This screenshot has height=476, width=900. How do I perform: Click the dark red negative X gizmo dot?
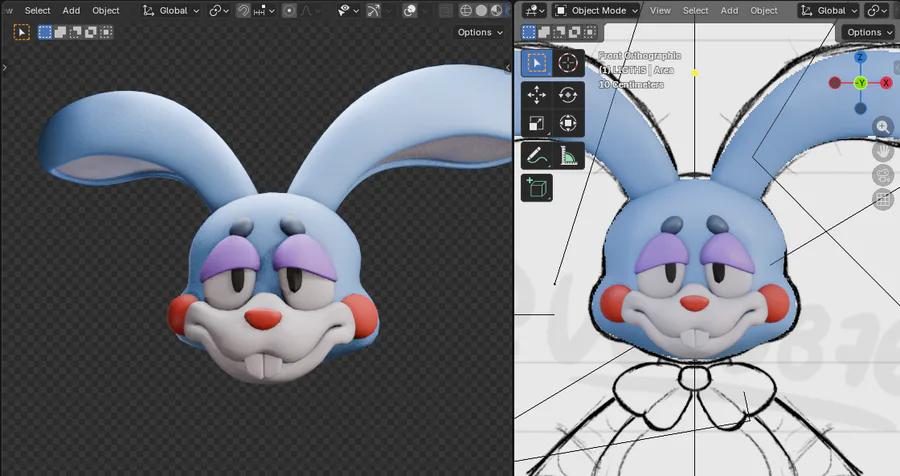[835, 83]
